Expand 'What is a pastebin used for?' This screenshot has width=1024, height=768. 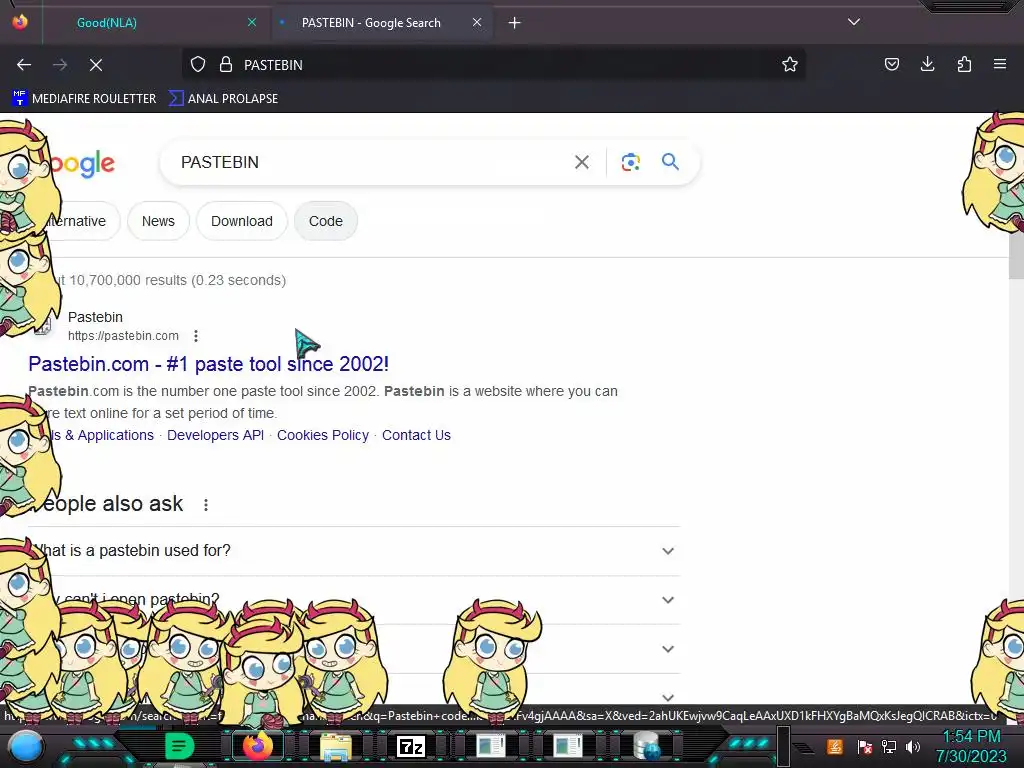click(354, 551)
